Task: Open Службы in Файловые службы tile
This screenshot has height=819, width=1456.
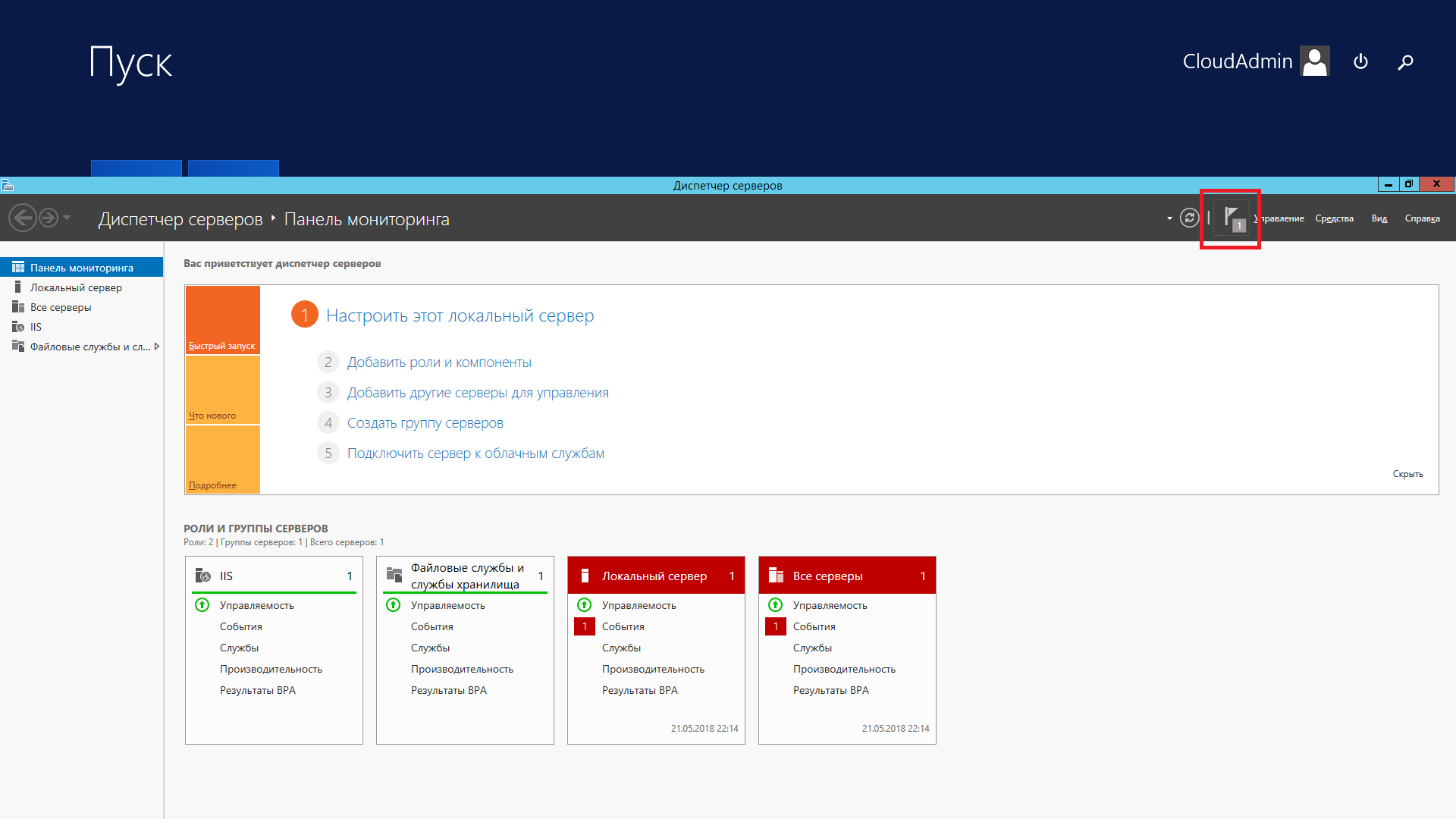Action: pos(431,648)
